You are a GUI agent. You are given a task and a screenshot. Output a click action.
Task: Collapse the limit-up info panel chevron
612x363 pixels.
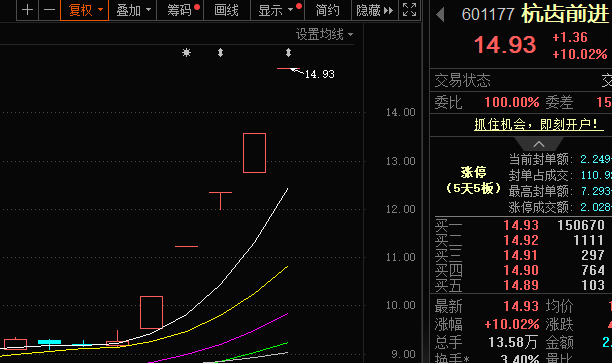pyautogui.click(x=539, y=144)
